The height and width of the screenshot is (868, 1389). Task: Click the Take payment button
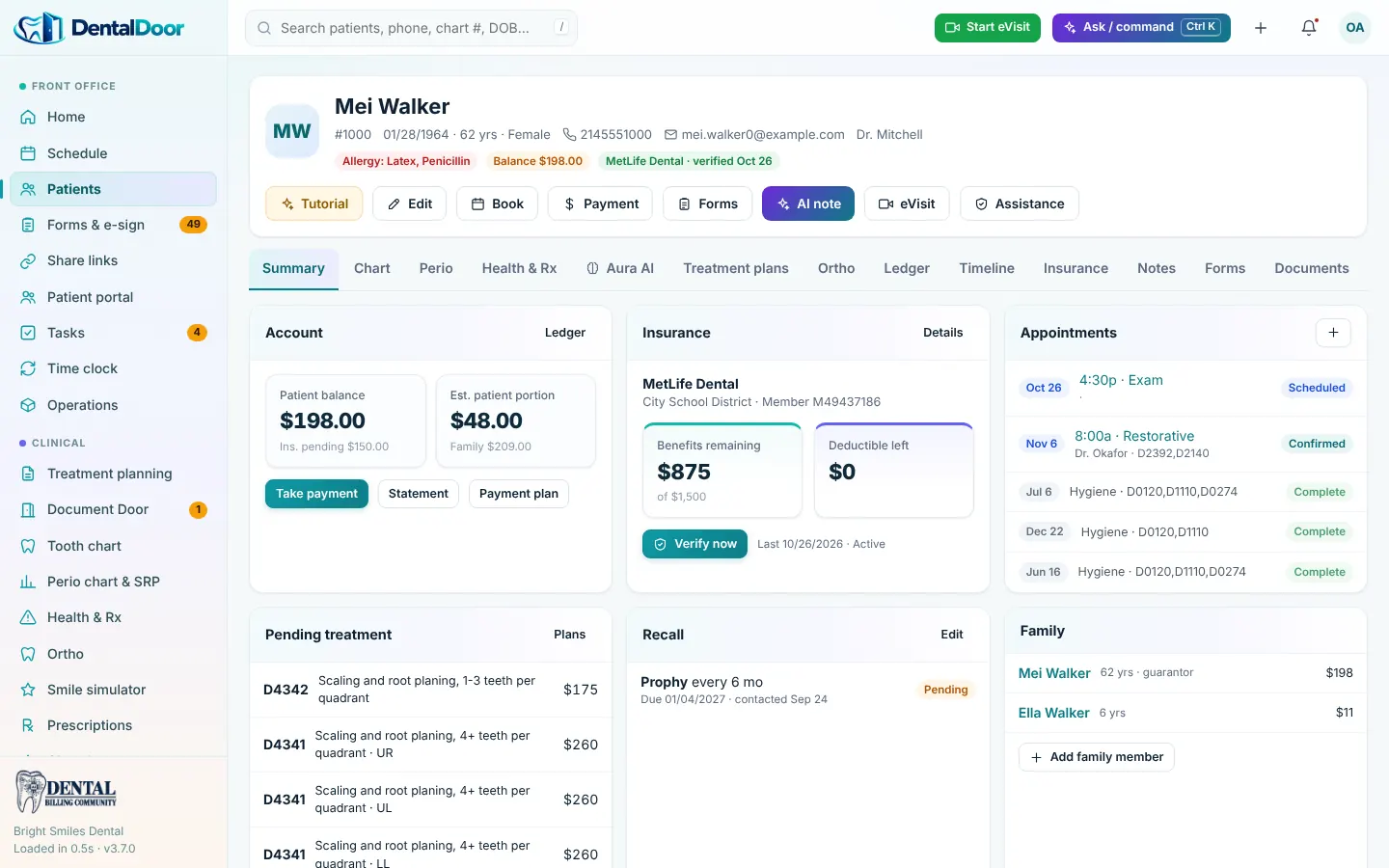pos(316,494)
